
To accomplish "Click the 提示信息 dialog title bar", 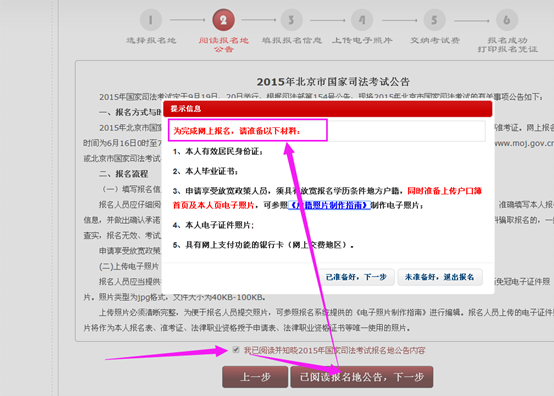I will pyautogui.click(x=328, y=108).
